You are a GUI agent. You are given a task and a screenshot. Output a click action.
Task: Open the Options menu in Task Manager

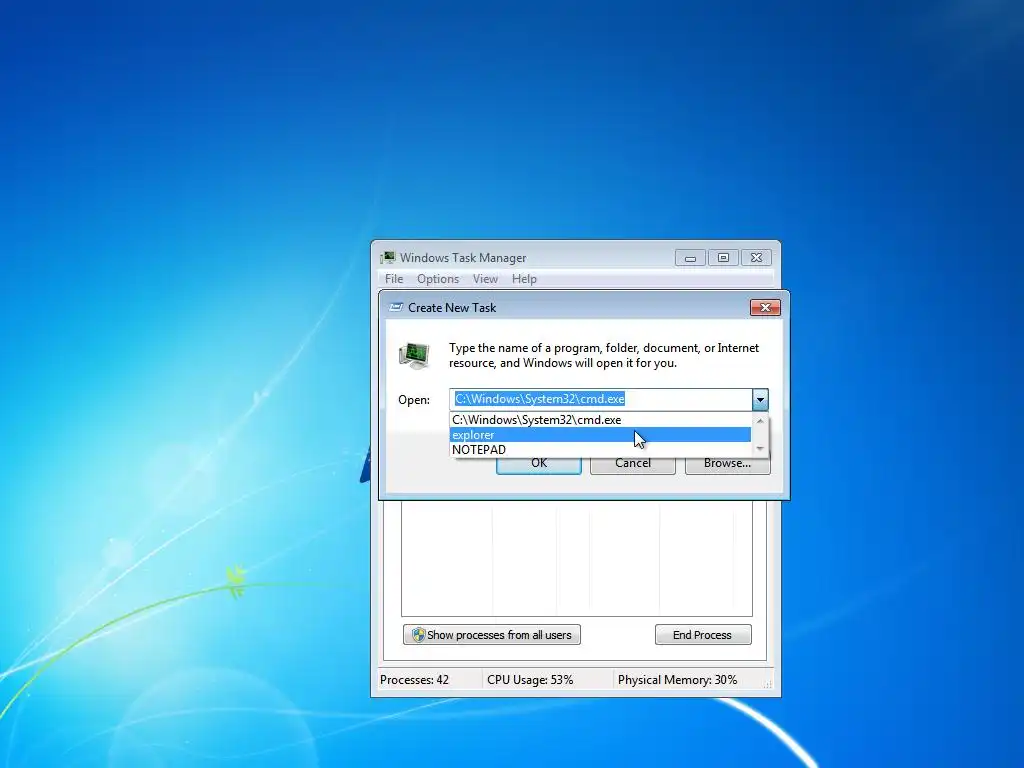tap(438, 279)
